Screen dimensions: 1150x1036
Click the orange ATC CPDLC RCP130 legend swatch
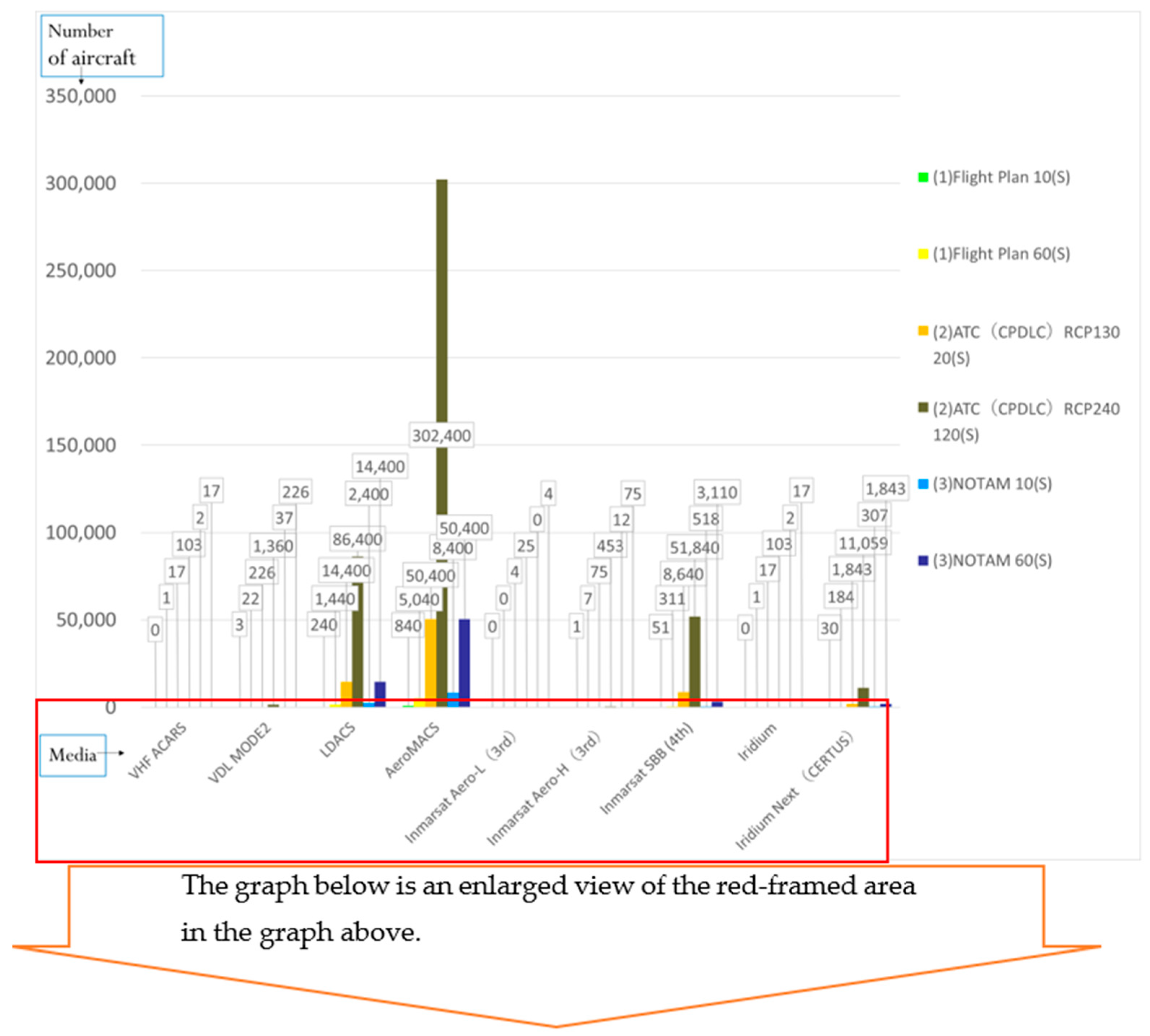point(923,331)
